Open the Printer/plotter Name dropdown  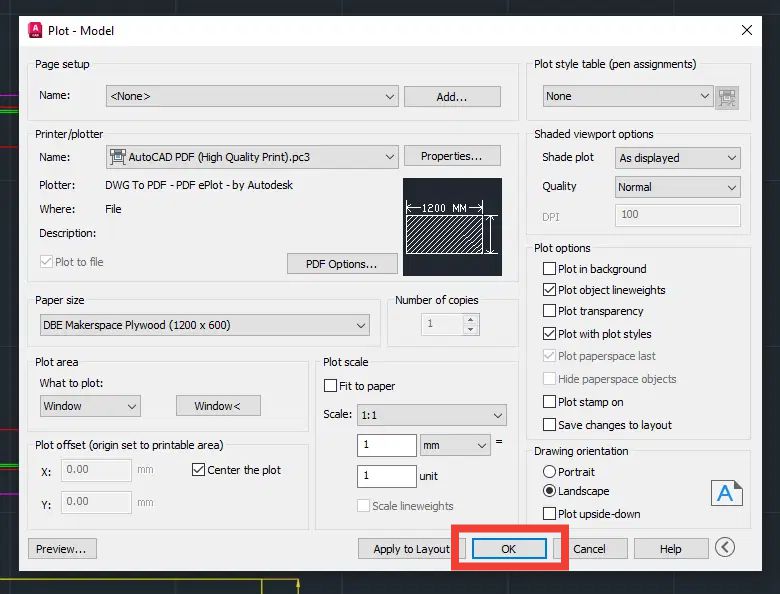coord(252,157)
